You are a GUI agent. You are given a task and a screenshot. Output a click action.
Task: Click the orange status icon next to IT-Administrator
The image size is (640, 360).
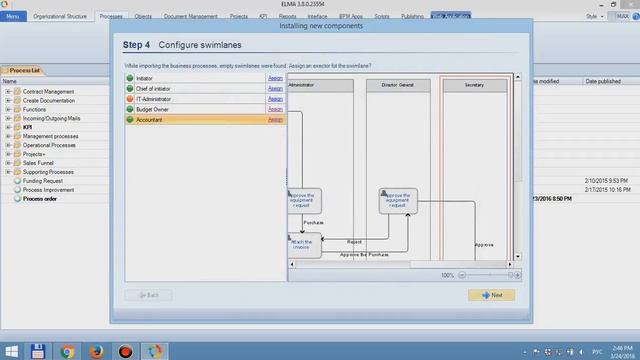130,99
